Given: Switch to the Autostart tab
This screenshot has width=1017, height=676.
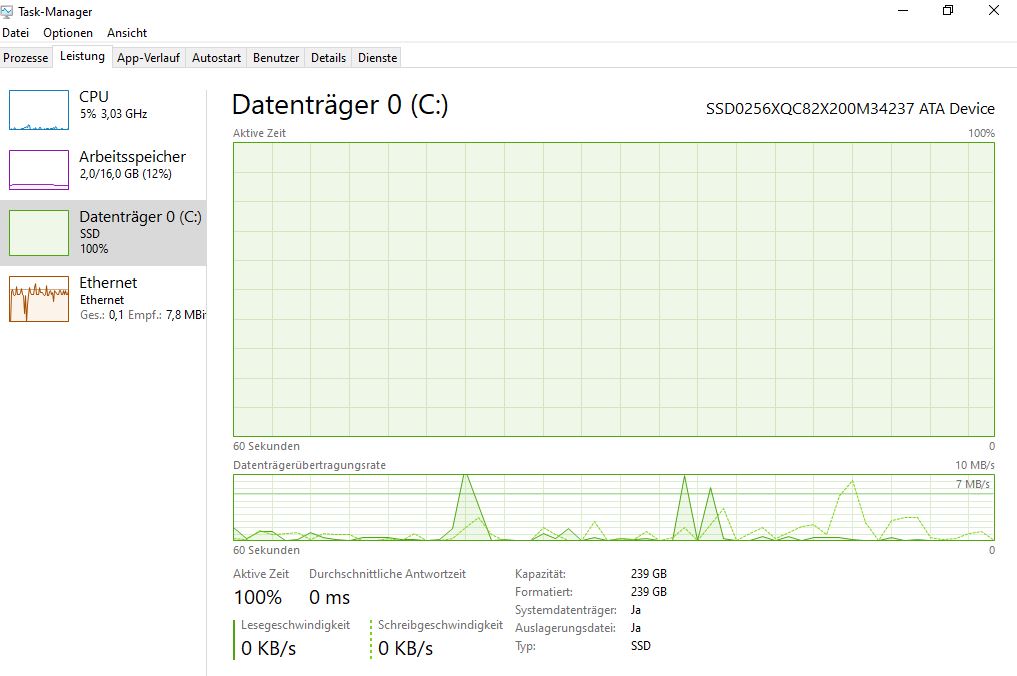Looking at the screenshot, I should click(x=217, y=58).
